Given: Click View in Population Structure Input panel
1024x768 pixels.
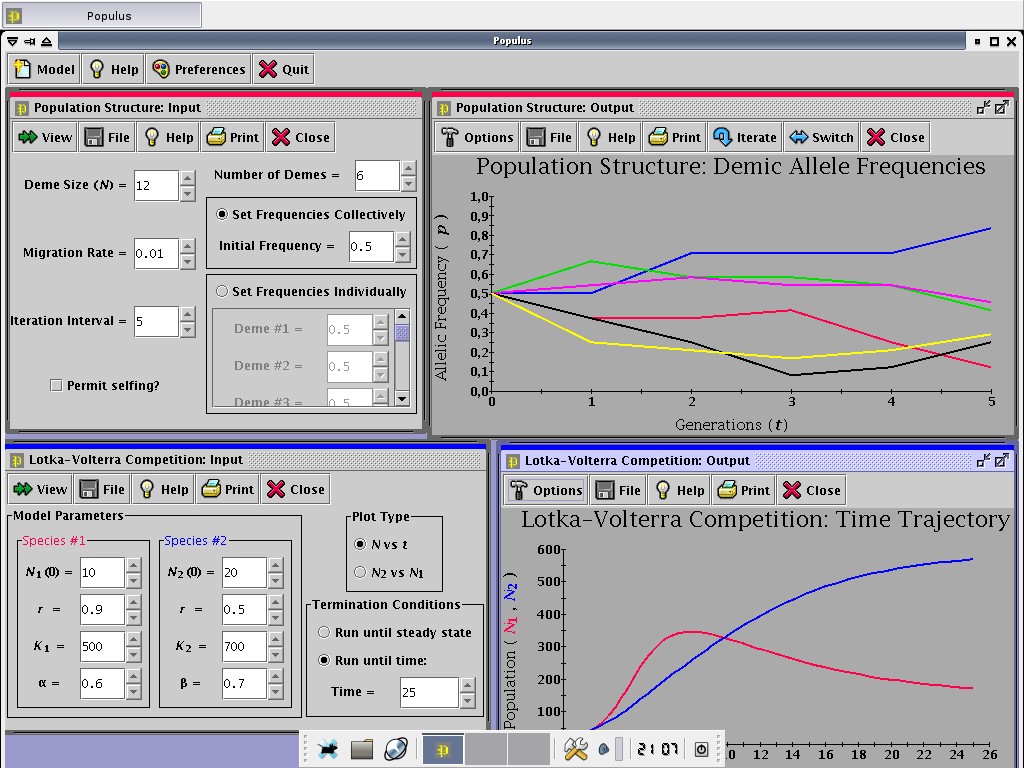Looking at the screenshot, I should 44,137.
